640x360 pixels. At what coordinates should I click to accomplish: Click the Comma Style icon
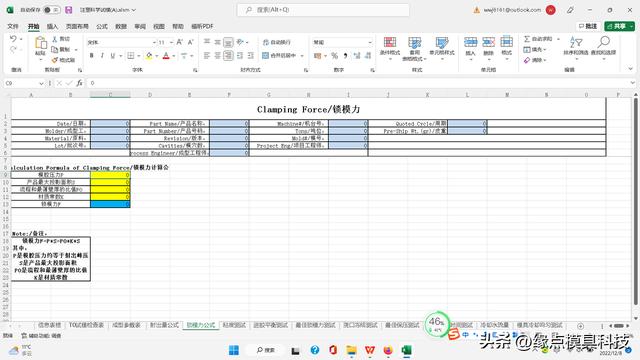345,56
